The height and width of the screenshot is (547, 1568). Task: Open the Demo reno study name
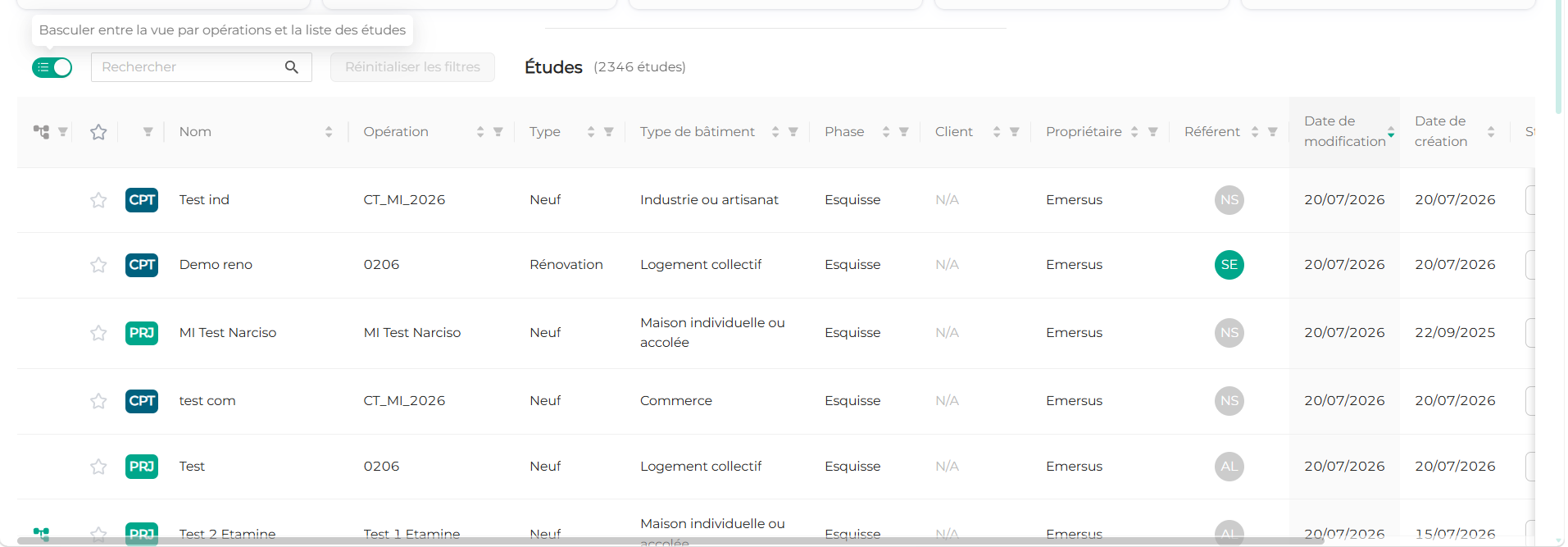[x=216, y=265]
